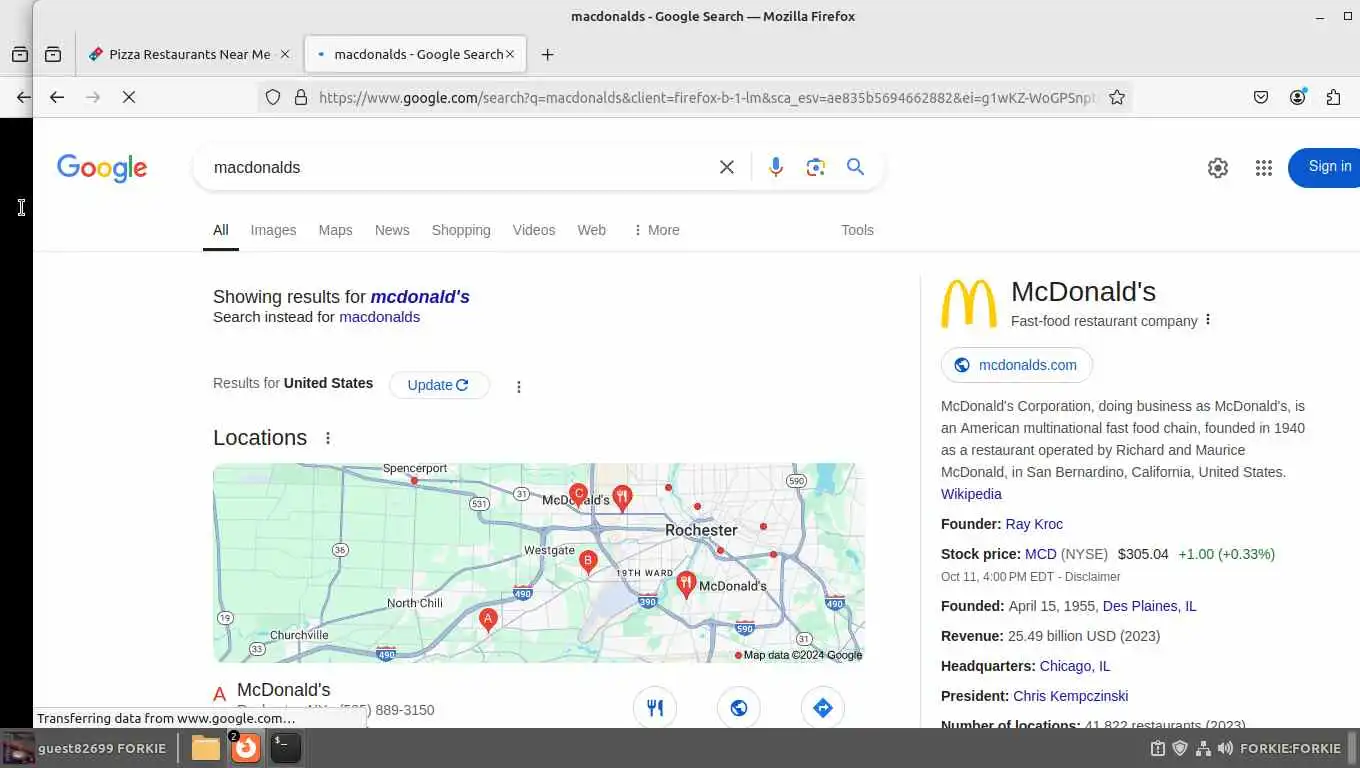Clear the search box with the X
This screenshot has width=1360, height=768.
click(727, 167)
